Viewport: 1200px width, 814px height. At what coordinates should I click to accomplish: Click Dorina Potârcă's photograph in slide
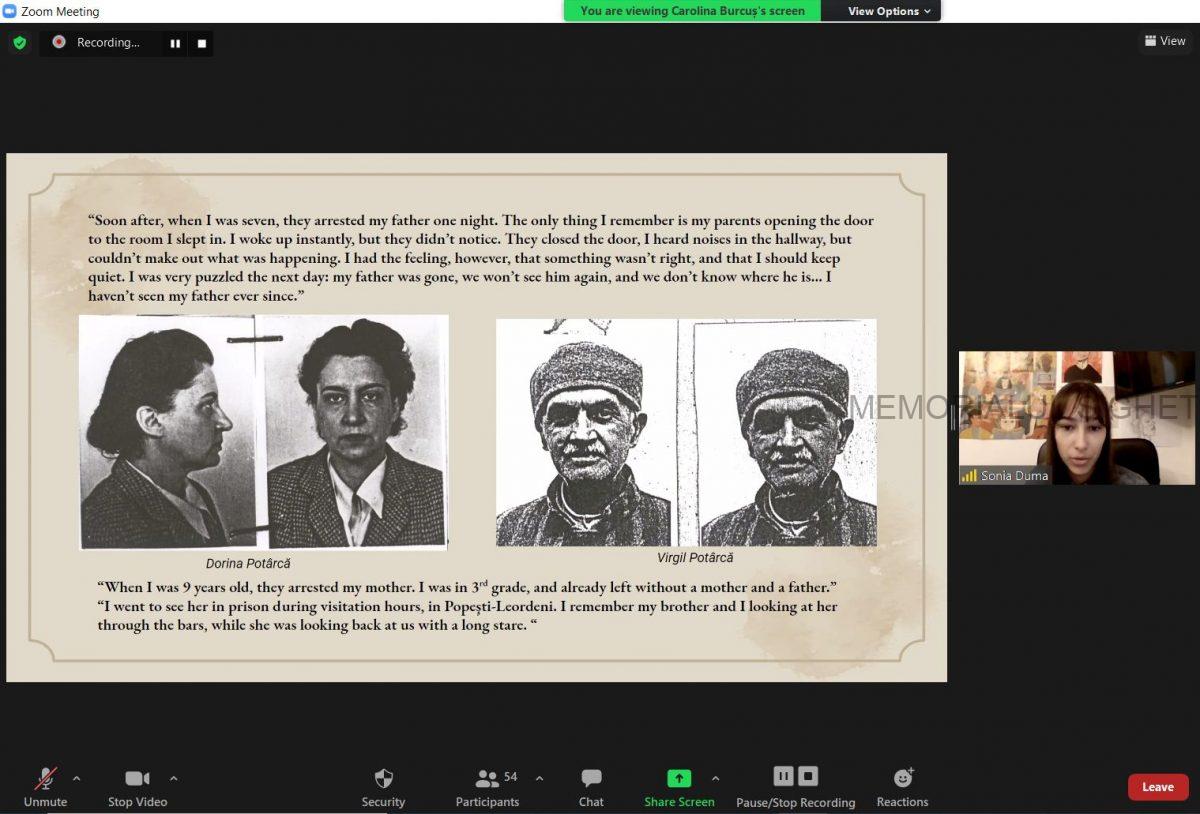click(264, 433)
